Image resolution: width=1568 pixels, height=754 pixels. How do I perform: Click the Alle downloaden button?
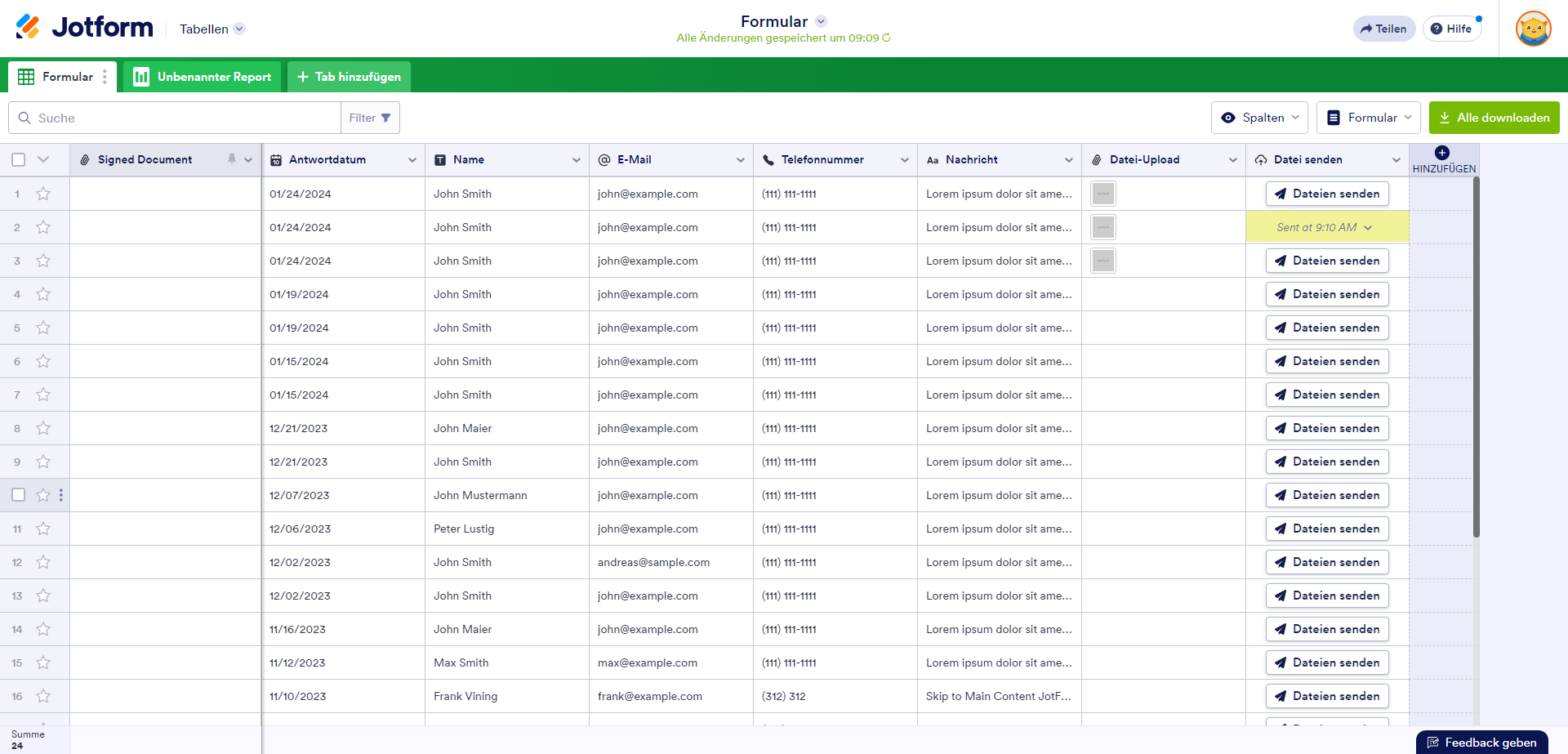coord(1494,118)
